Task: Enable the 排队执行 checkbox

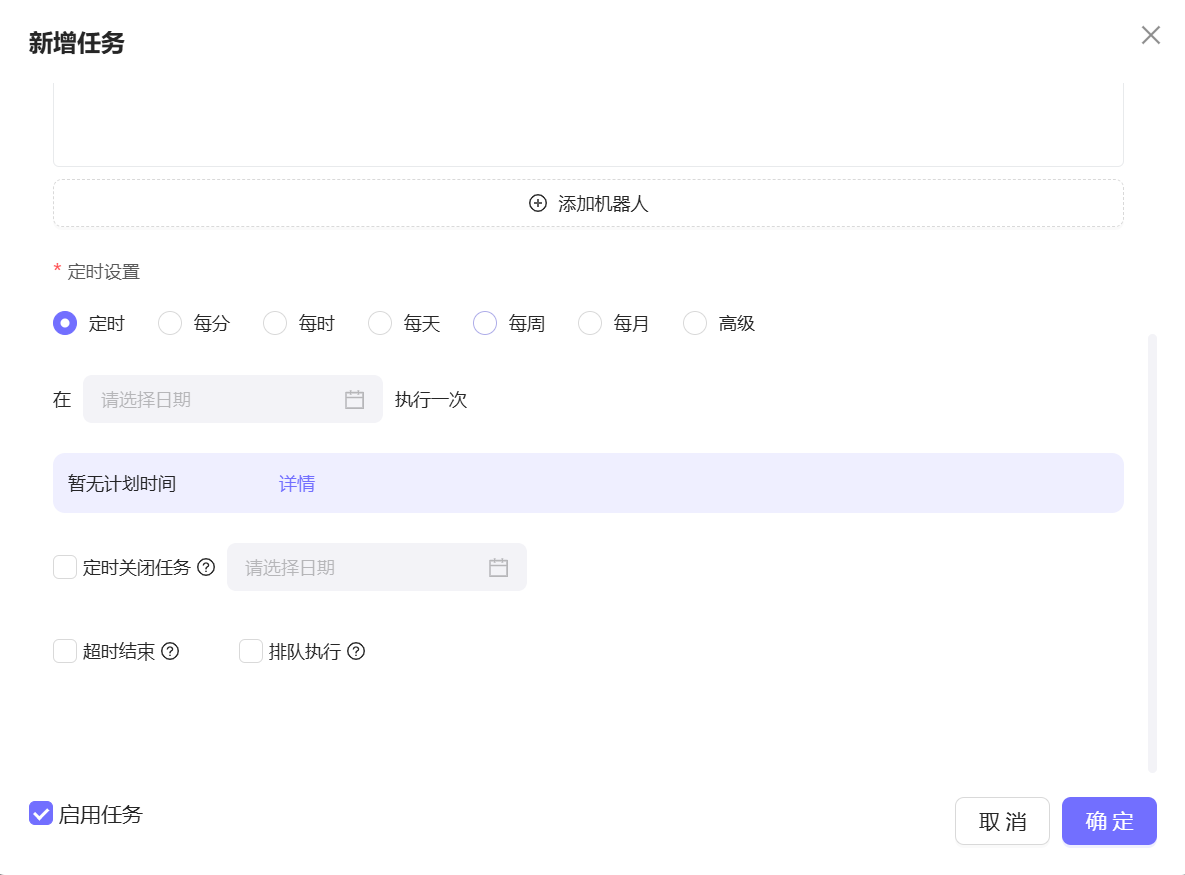Action: [x=250, y=651]
